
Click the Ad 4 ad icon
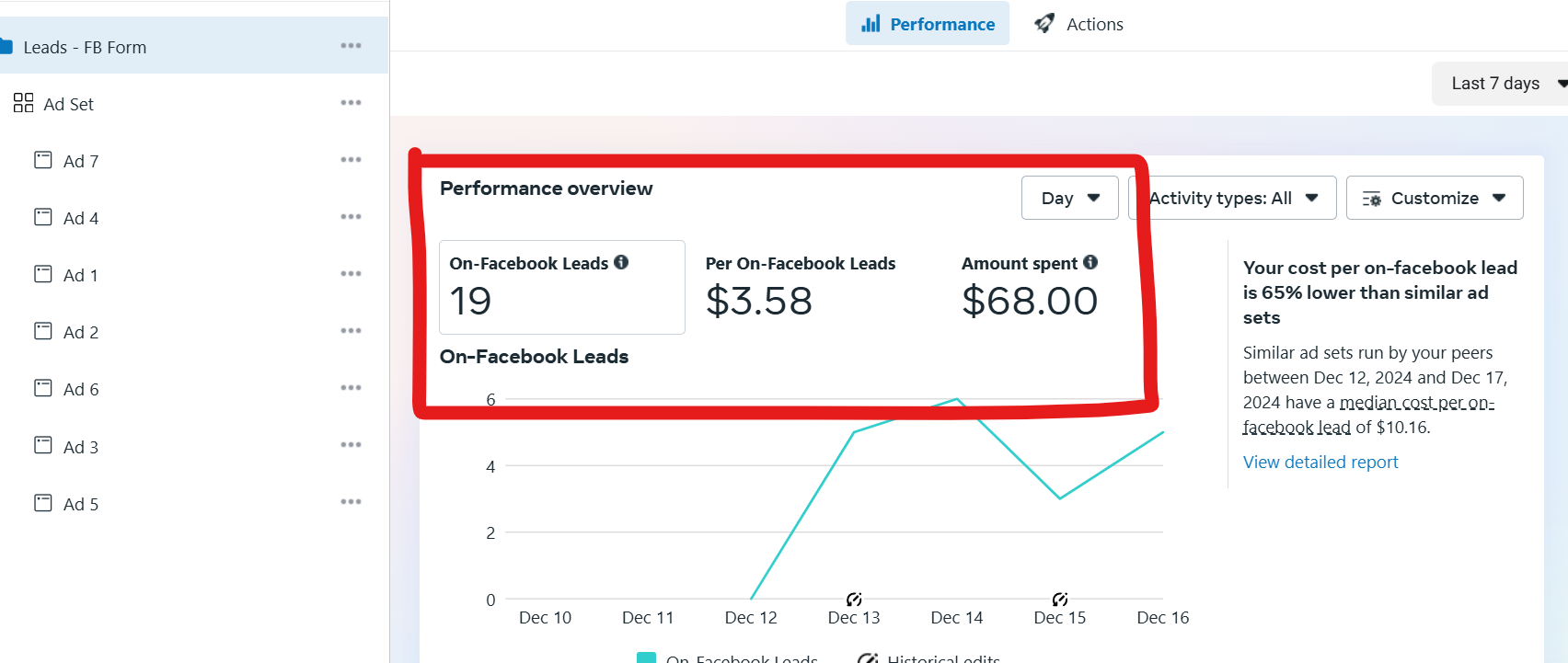click(x=43, y=217)
